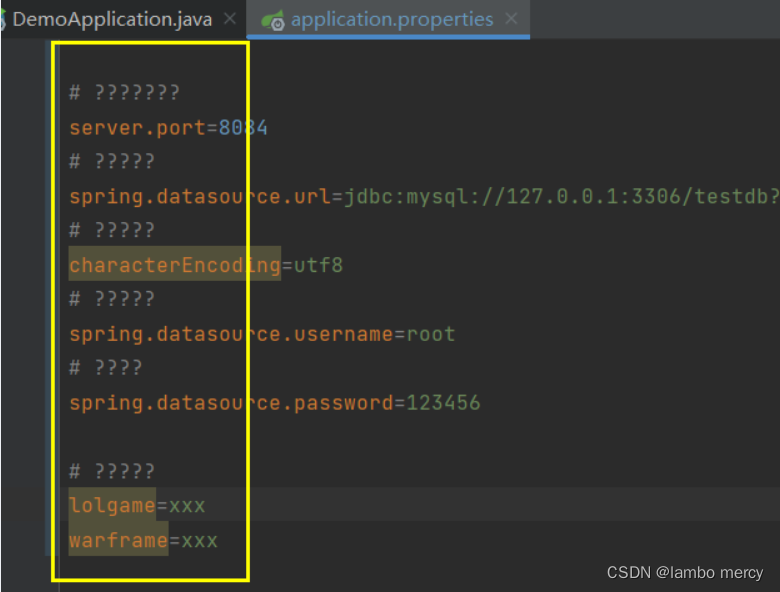
Task: Close the application.properties tab
Action: tap(511, 19)
